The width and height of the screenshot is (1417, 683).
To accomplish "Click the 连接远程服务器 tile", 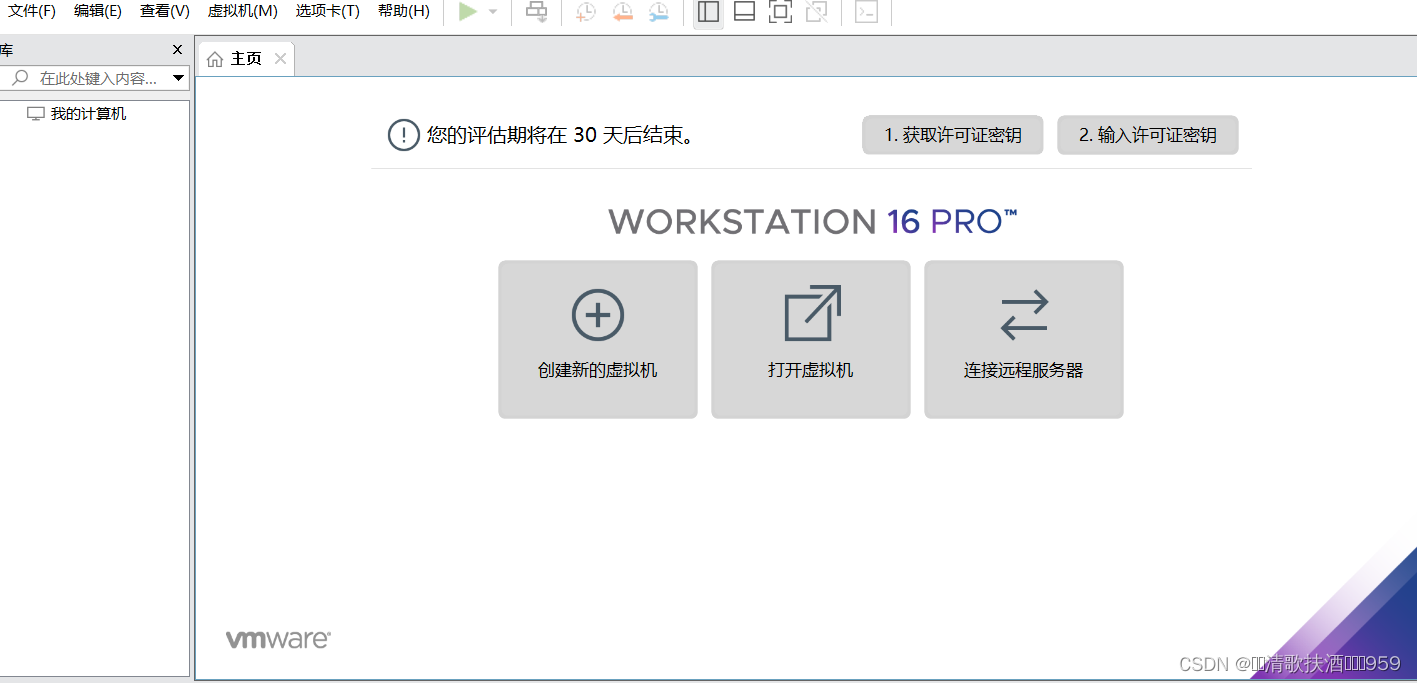I will (1024, 339).
